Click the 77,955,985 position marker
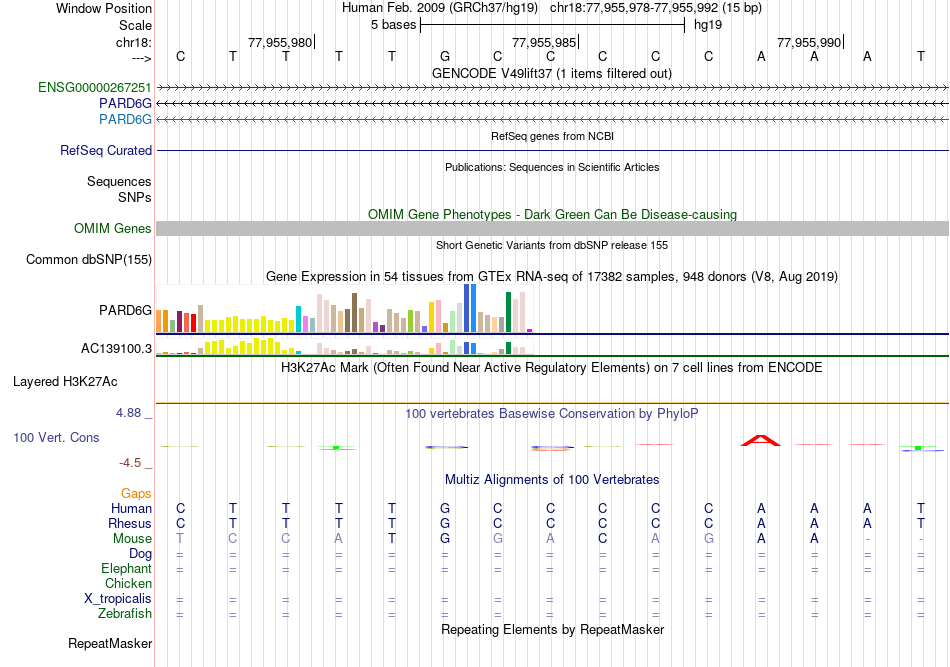This screenshot has width=950, height=667. coord(545,42)
